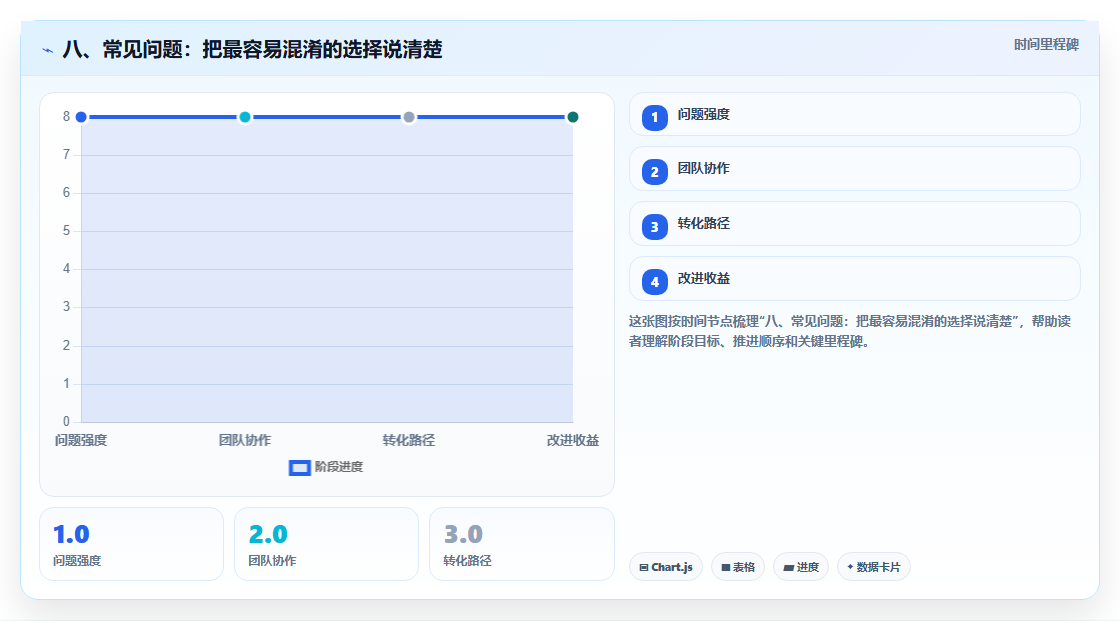
Task: Open the 2.0 团队协作 data card
Action: [326, 544]
